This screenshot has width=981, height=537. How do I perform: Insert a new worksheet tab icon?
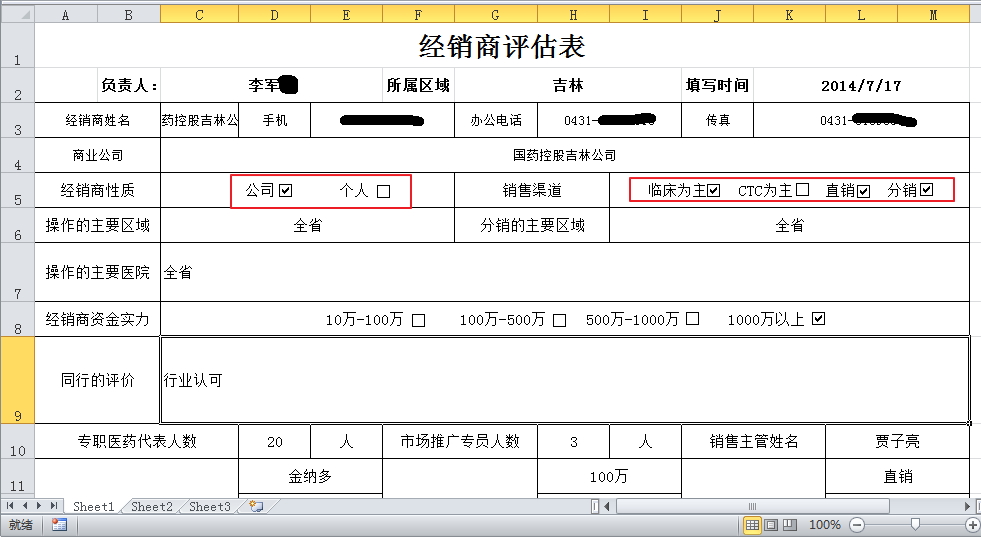click(x=256, y=506)
